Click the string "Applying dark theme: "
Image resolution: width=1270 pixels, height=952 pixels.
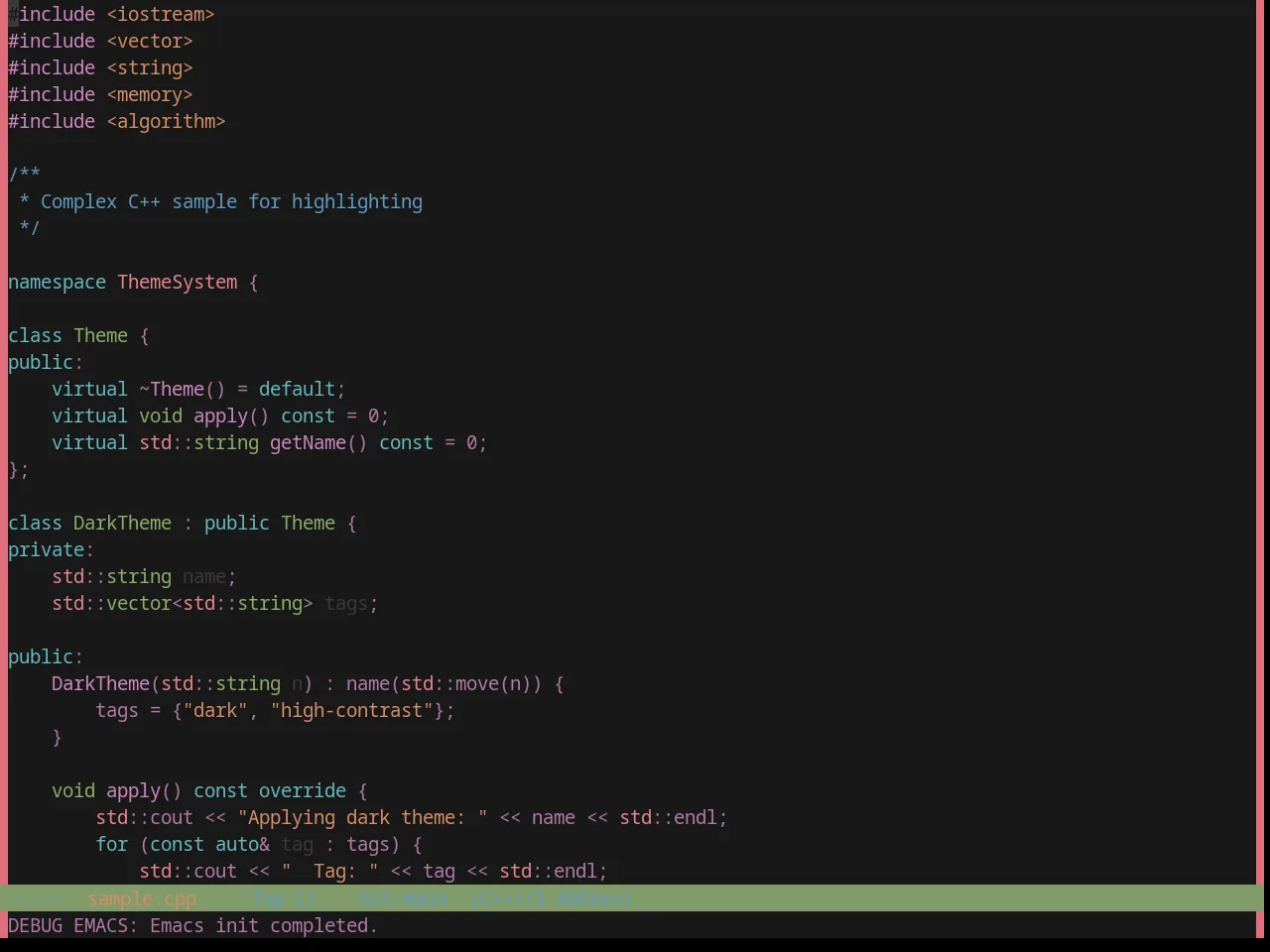(x=362, y=817)
